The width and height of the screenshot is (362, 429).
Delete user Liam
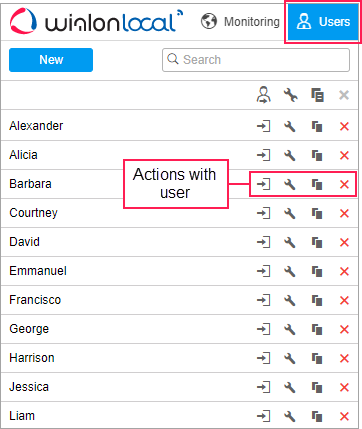(344, 416)
